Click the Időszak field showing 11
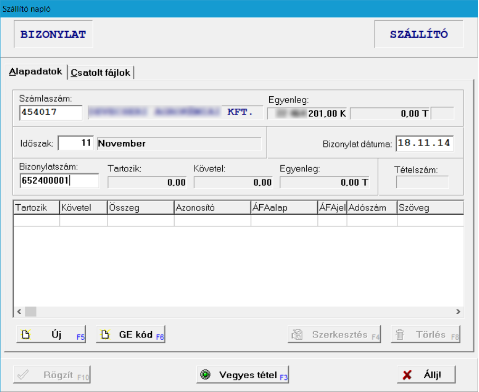Screen dimensions: 479x392 [x=76, y=143]
